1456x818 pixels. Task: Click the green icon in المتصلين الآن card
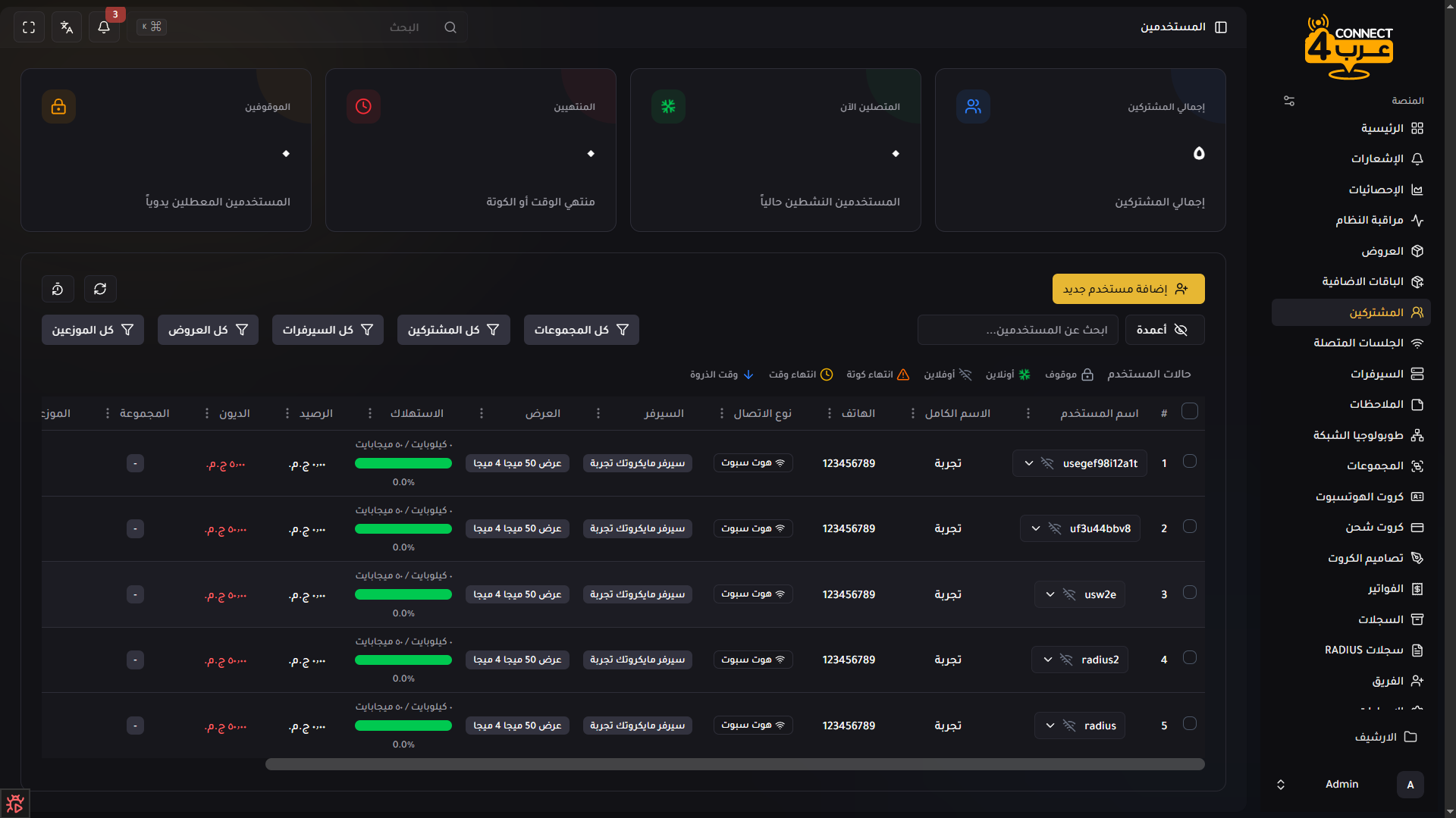pos(668,107)
